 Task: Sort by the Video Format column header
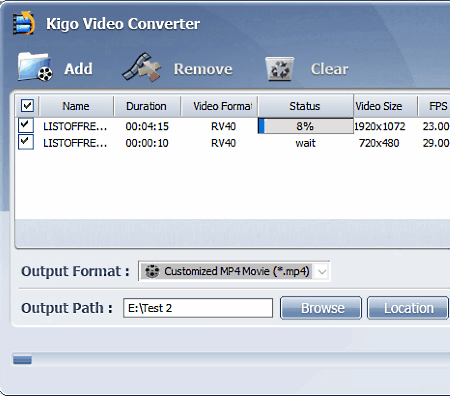(x=220, y=106)
